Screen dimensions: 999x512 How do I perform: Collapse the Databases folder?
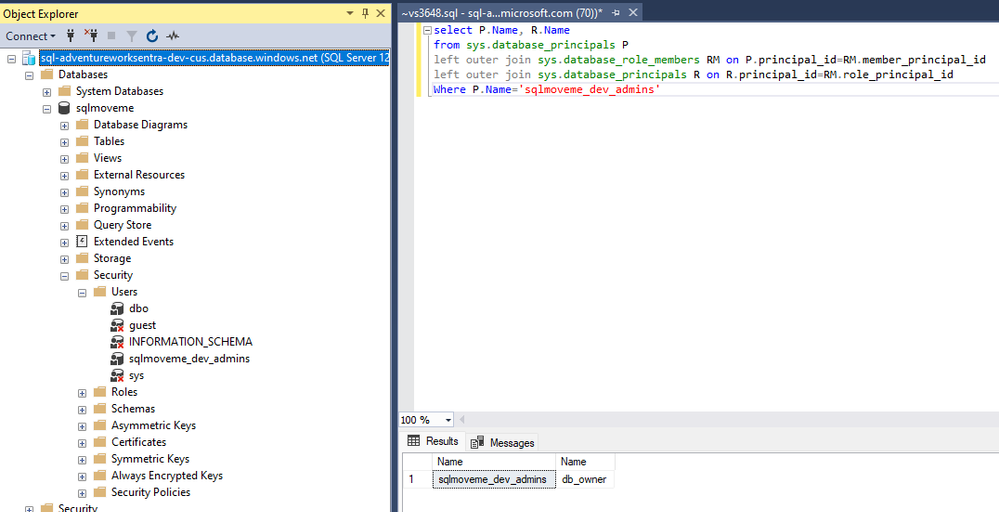click(x=29, y=75)
